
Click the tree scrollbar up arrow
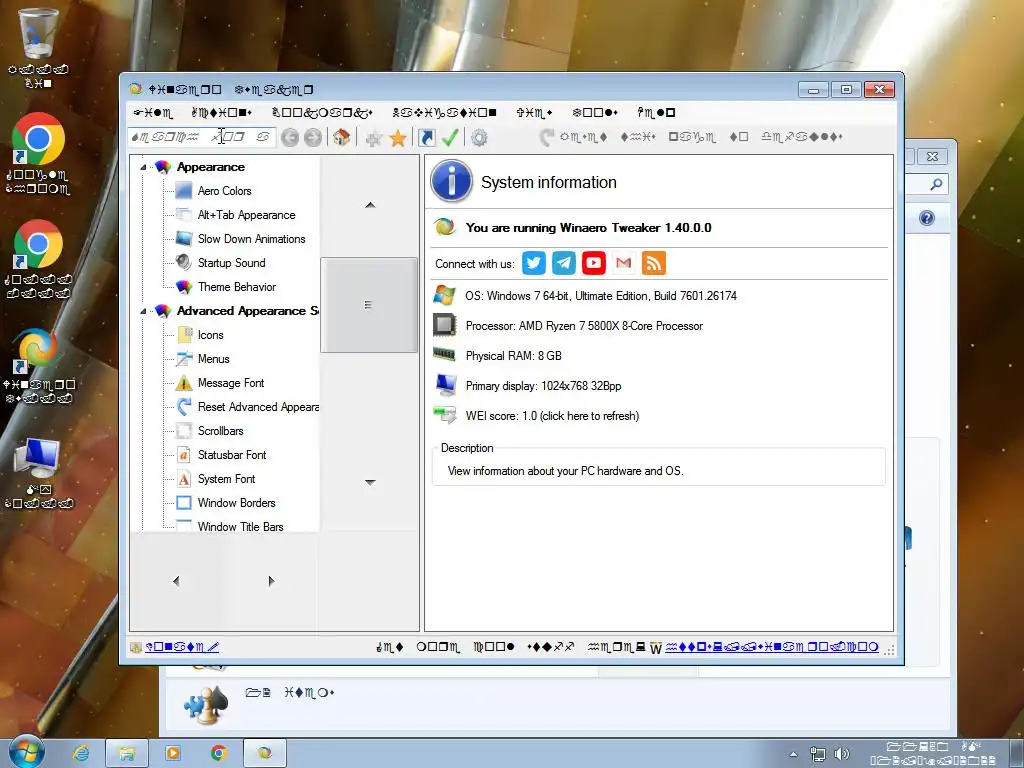coord(370,205)
